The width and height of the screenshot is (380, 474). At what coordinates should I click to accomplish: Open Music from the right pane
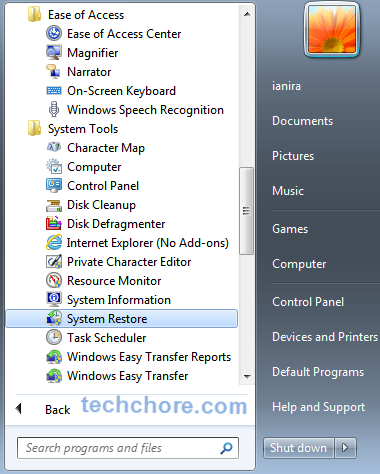[288, 191]
